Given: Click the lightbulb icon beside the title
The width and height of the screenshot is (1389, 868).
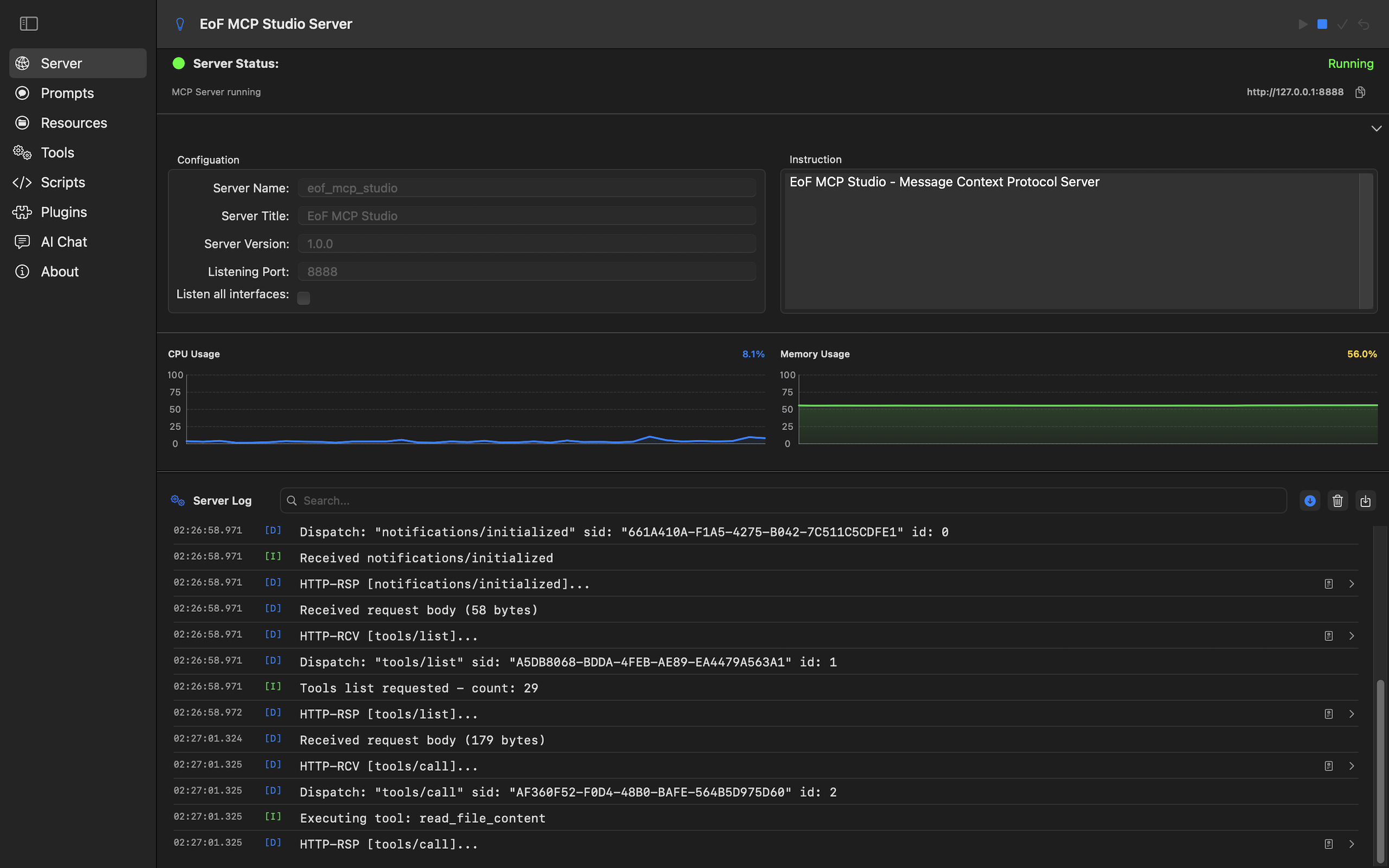Looking at the screenshot, I should [x=180, y=24].
